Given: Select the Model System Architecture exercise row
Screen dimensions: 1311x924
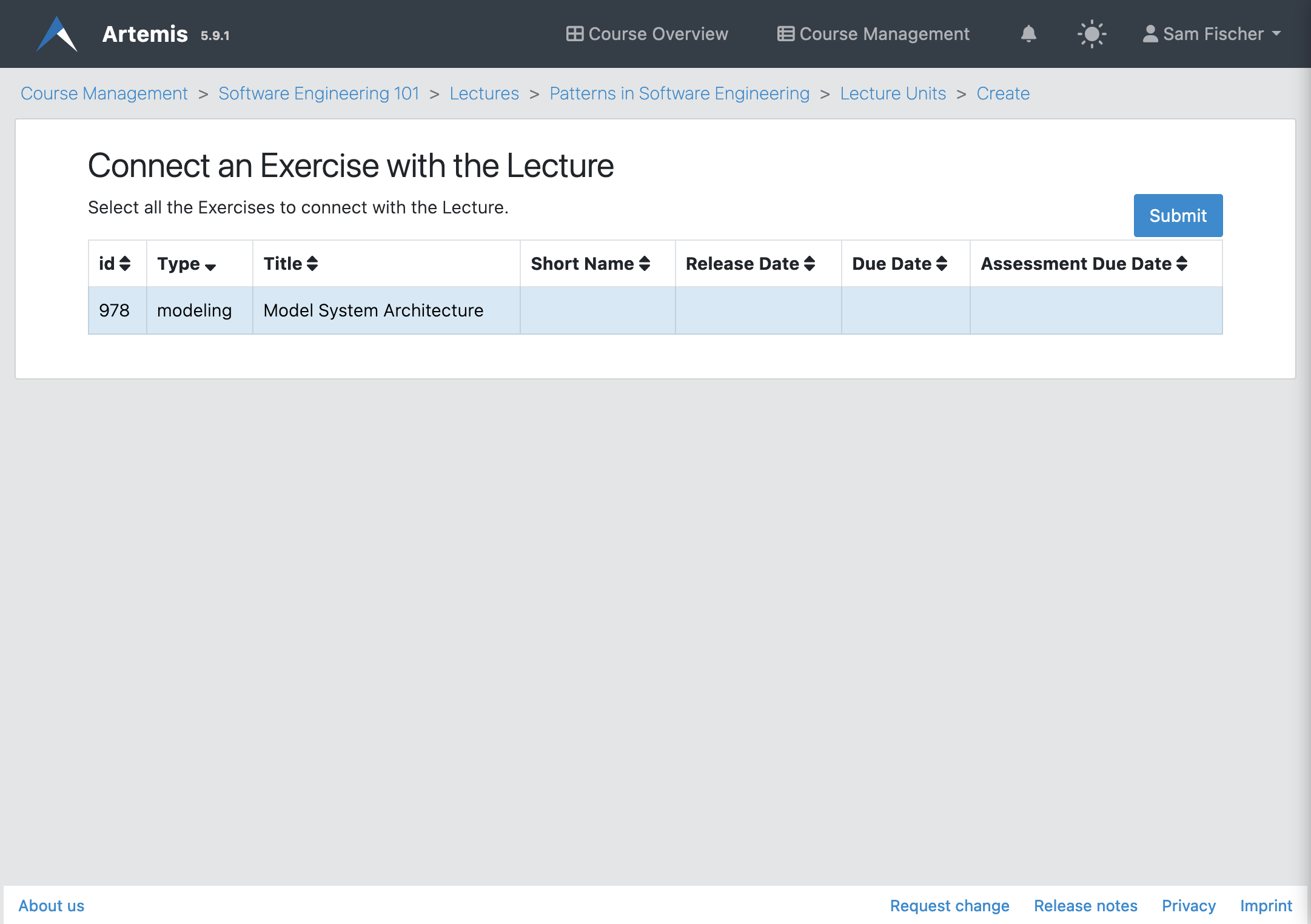Looking at the screenshot, I should 655,310.
